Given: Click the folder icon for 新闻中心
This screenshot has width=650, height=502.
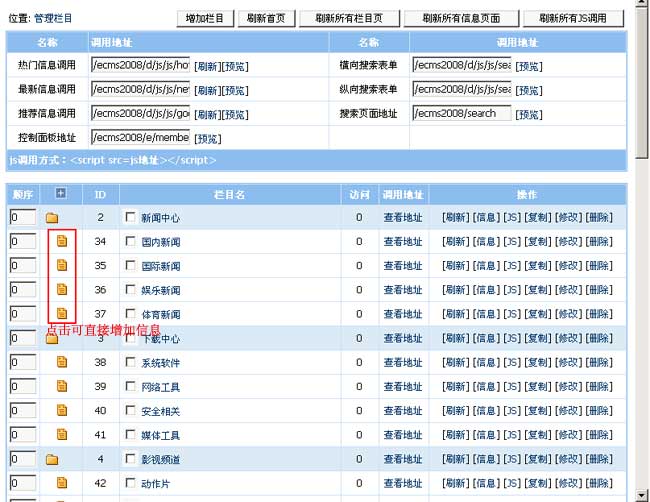Looking at the screenshot, I should click(x=52, y=217).
